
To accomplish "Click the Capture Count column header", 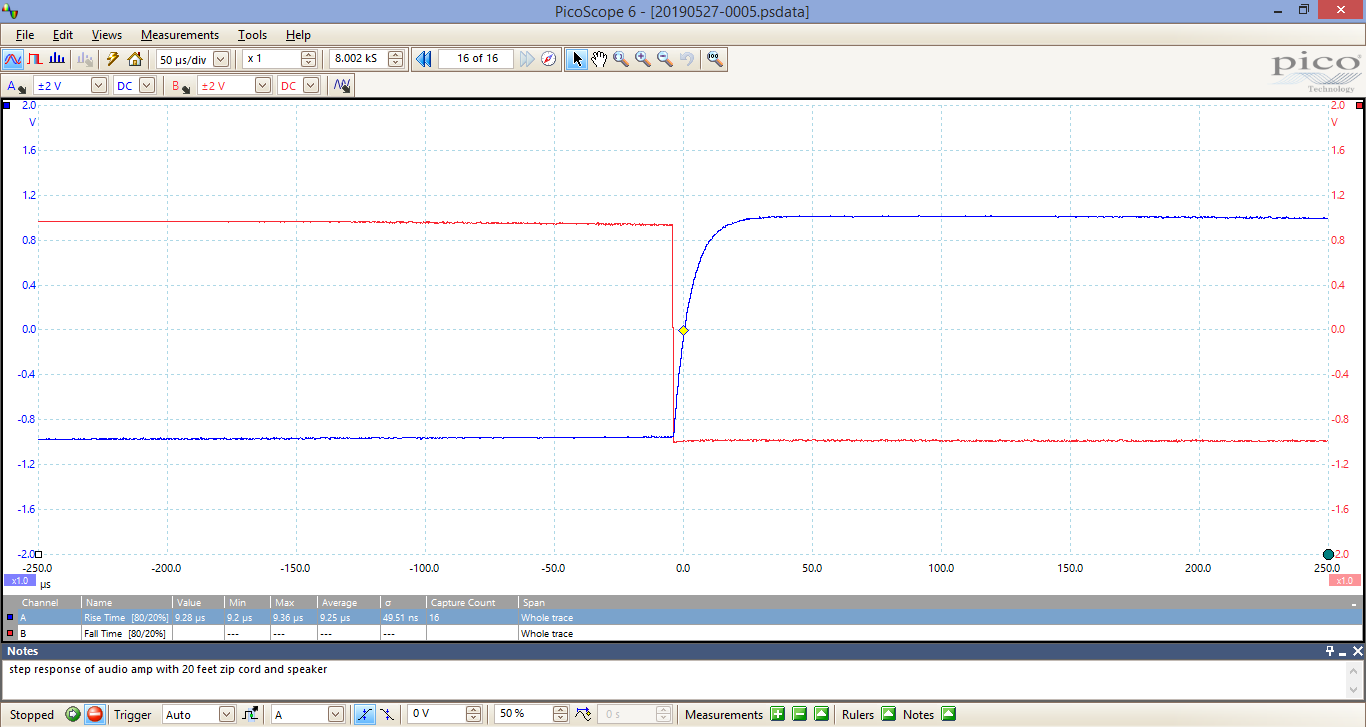I will (472, 603).
